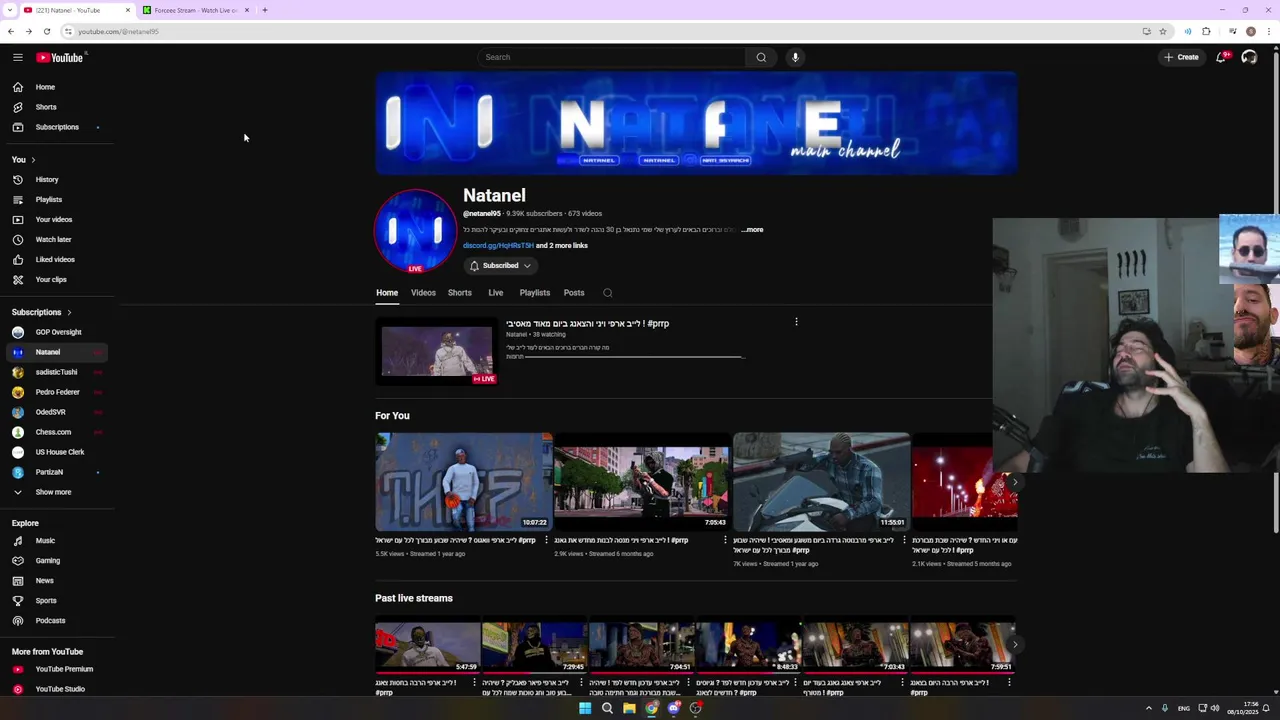Screen dimensions: 1280x720
Task: Switch to the Forcezee Stream browser tab
Action: (x=196, y=10)
